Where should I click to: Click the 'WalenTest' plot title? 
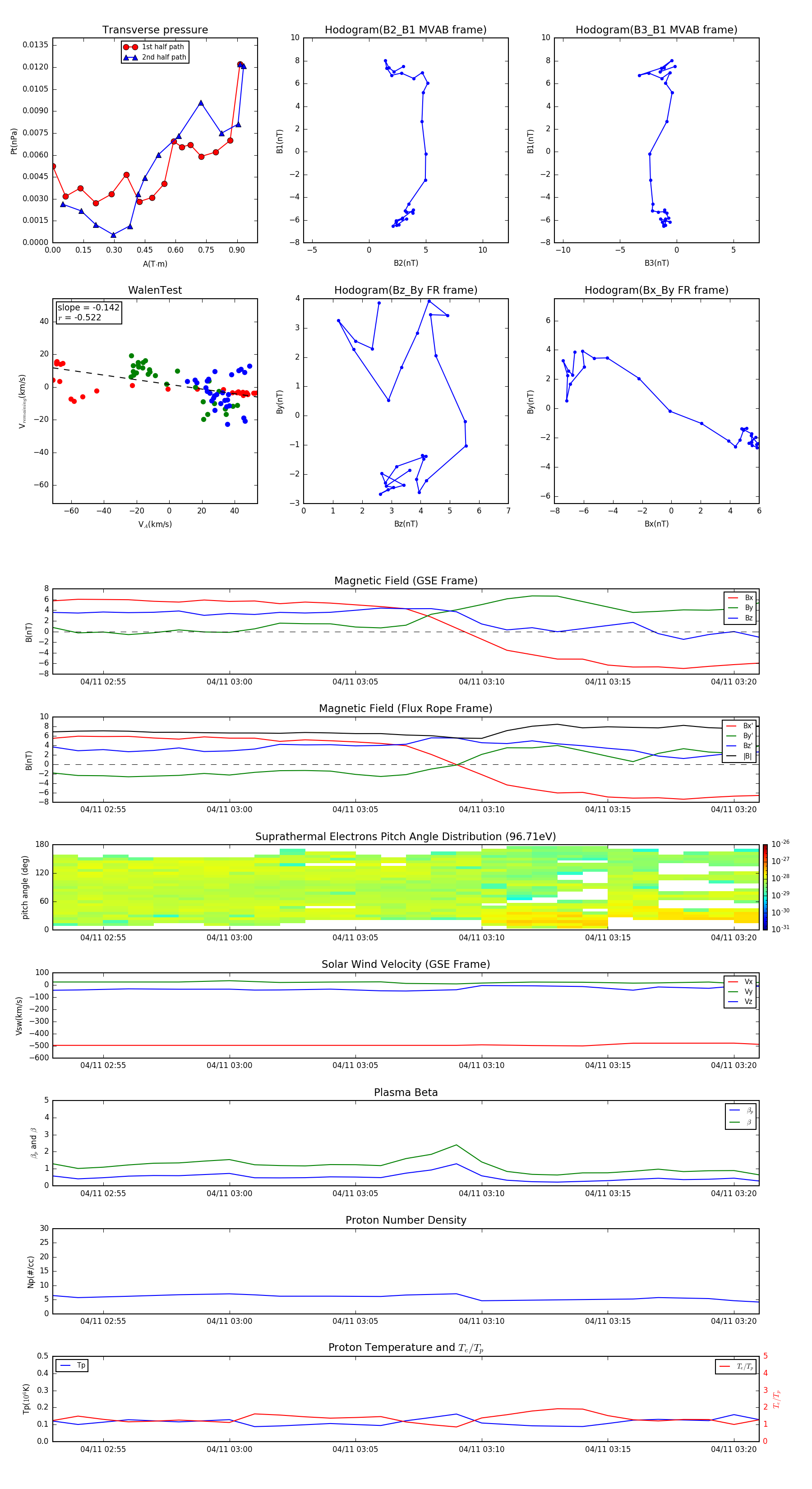tap(155, 290)
